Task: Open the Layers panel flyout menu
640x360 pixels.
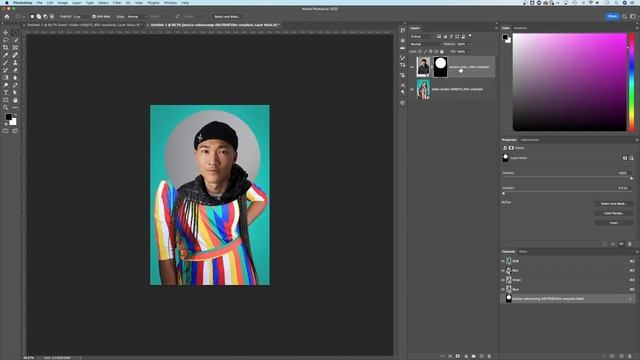Action: pos(496,28)
